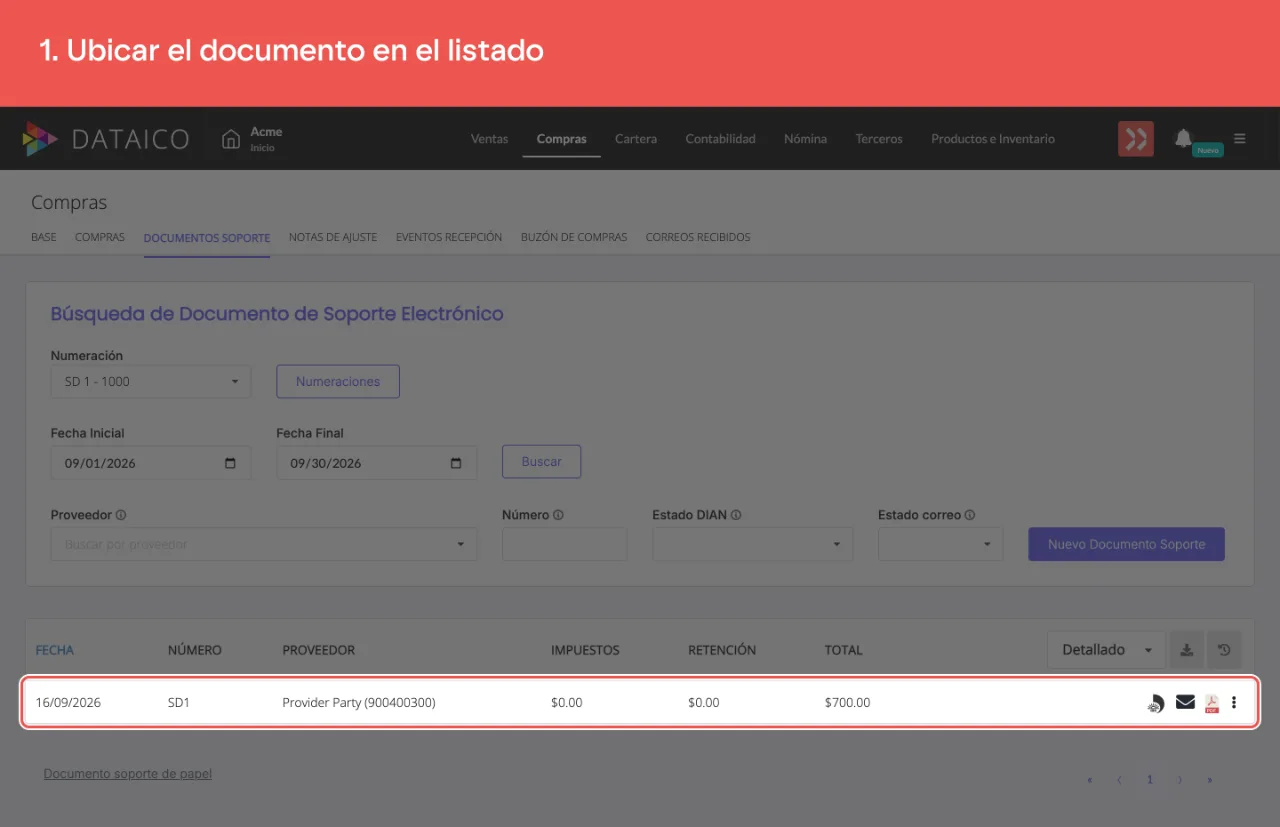Click Nuevo Documento Soporte button
The height and width of the screenshot is (827, 1280).
click(1127, 544)
